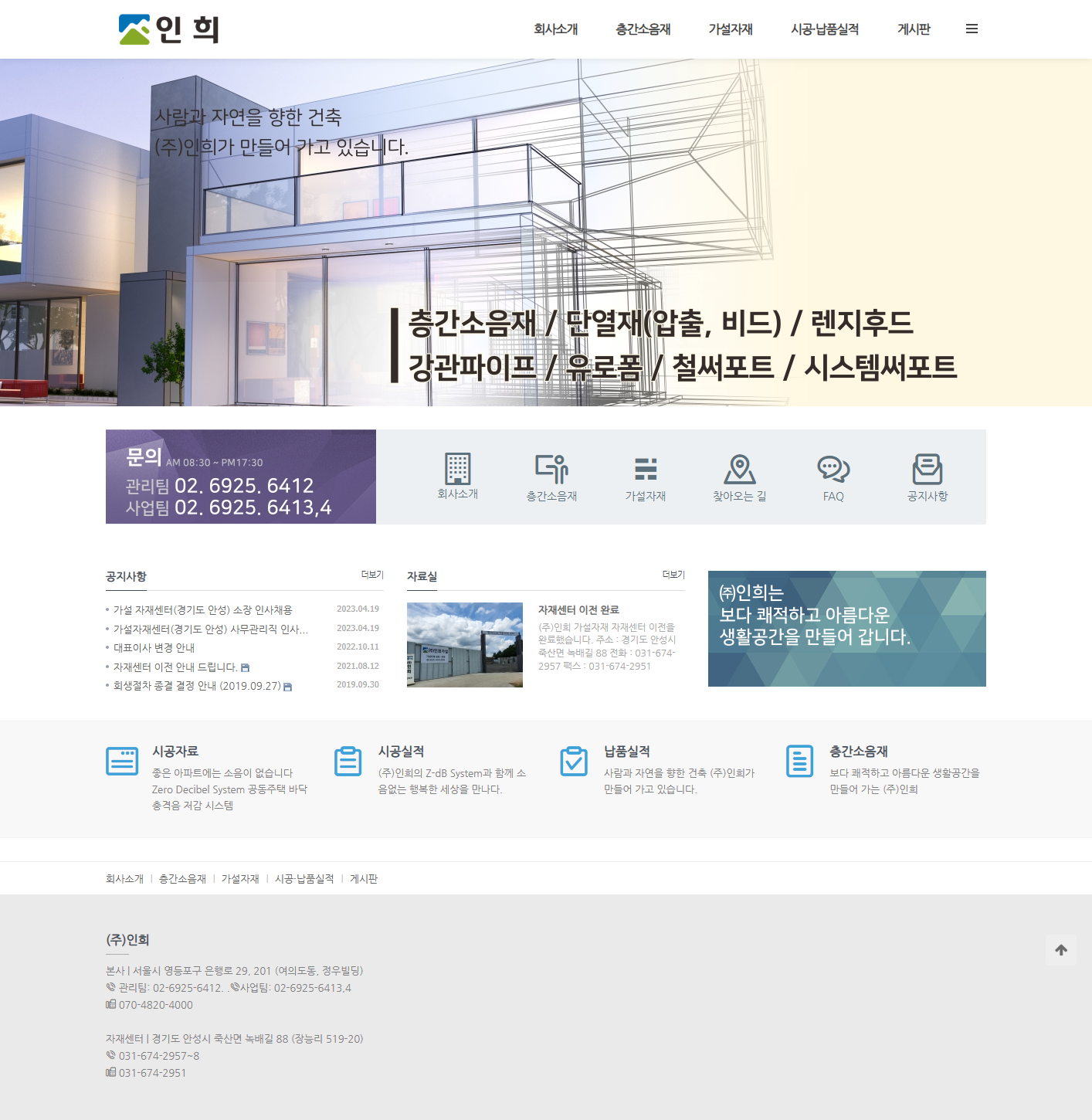Open 시공·납품실적 in the top navigation
1092x1120 pixels.
[x=825, y=29]
